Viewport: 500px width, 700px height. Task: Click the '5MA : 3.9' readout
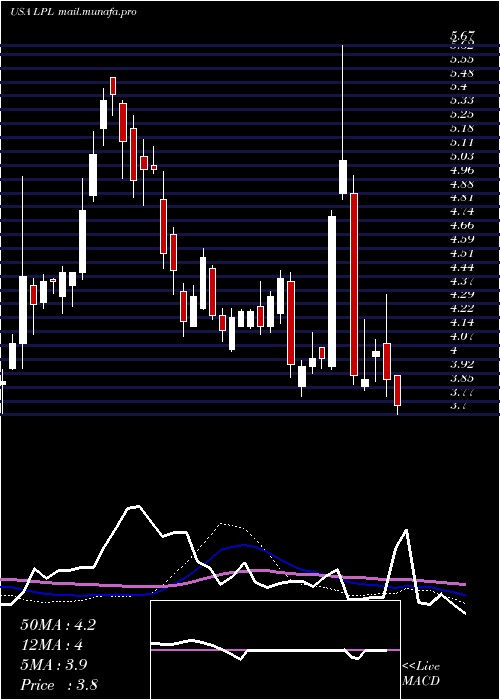click(x=54, y=665)
